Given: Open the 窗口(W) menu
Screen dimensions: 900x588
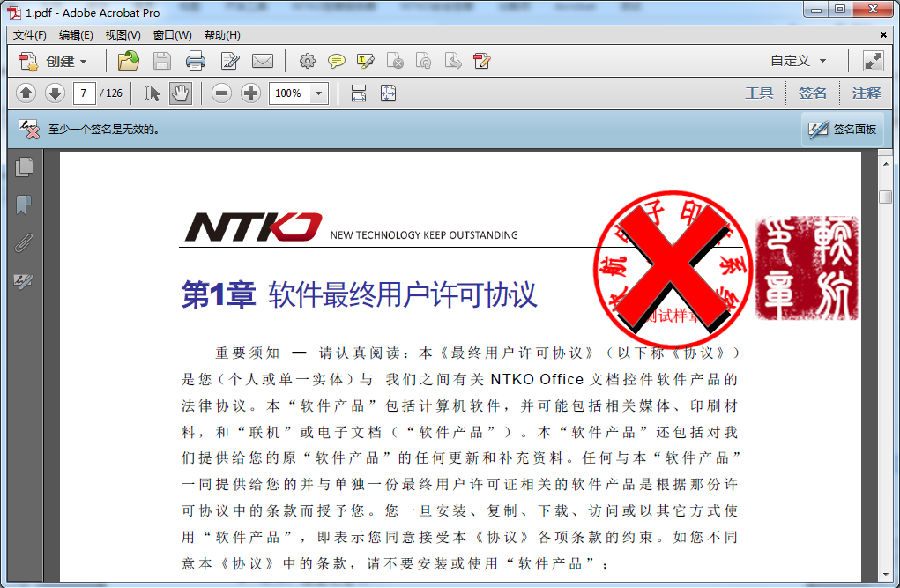Looking at the screenshot, I should tap(172, 36).
